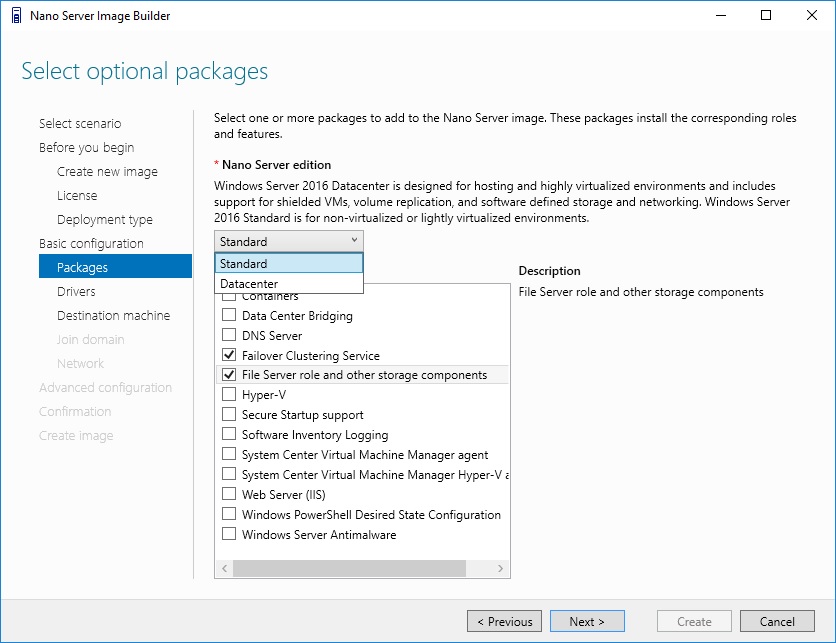Enable Windows Server Antimalware checkbox
Image resolution: width=836 pixels, height=643 pixels.
229,534
